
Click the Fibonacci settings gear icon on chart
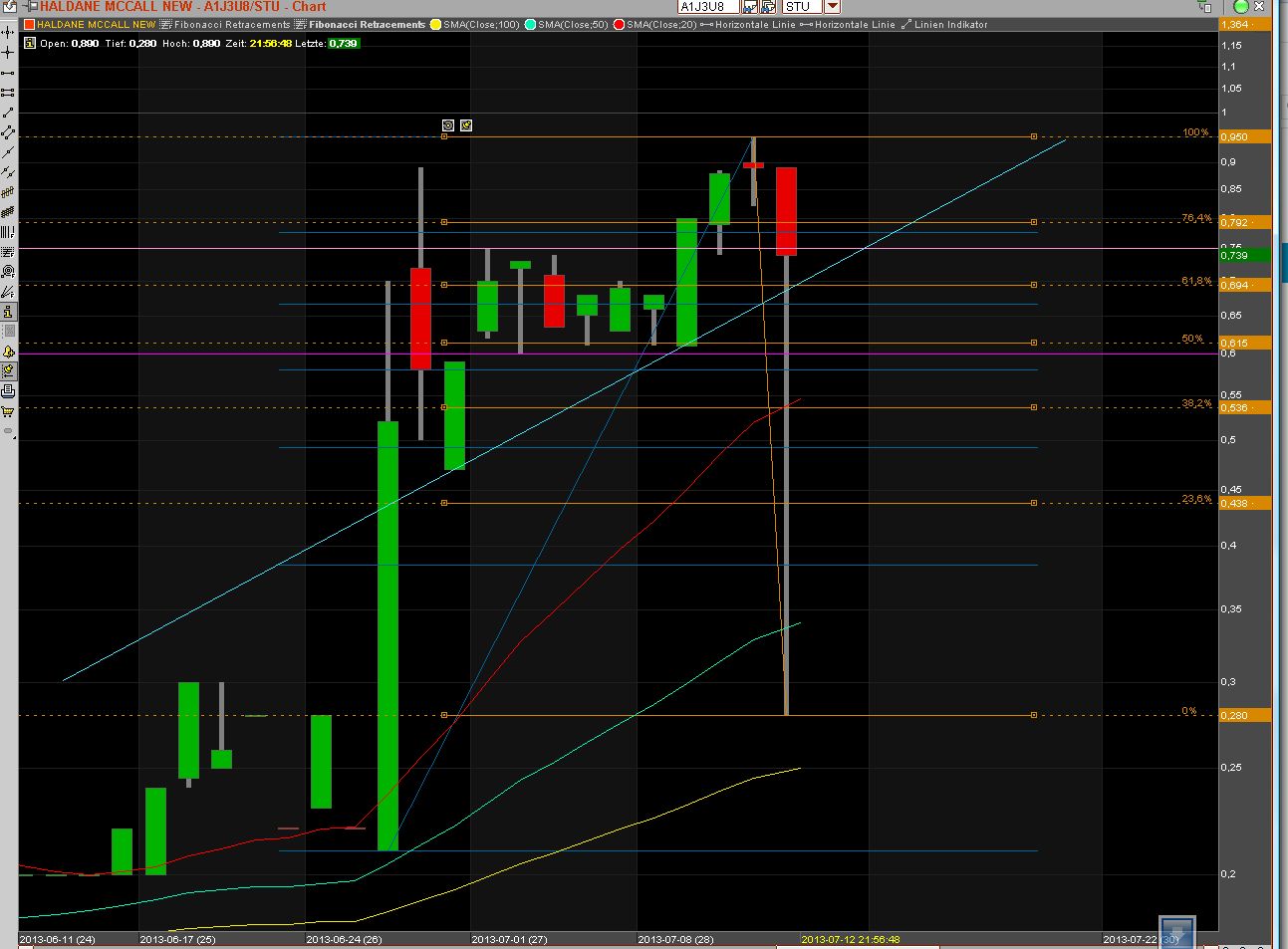(x=448, y=124)
